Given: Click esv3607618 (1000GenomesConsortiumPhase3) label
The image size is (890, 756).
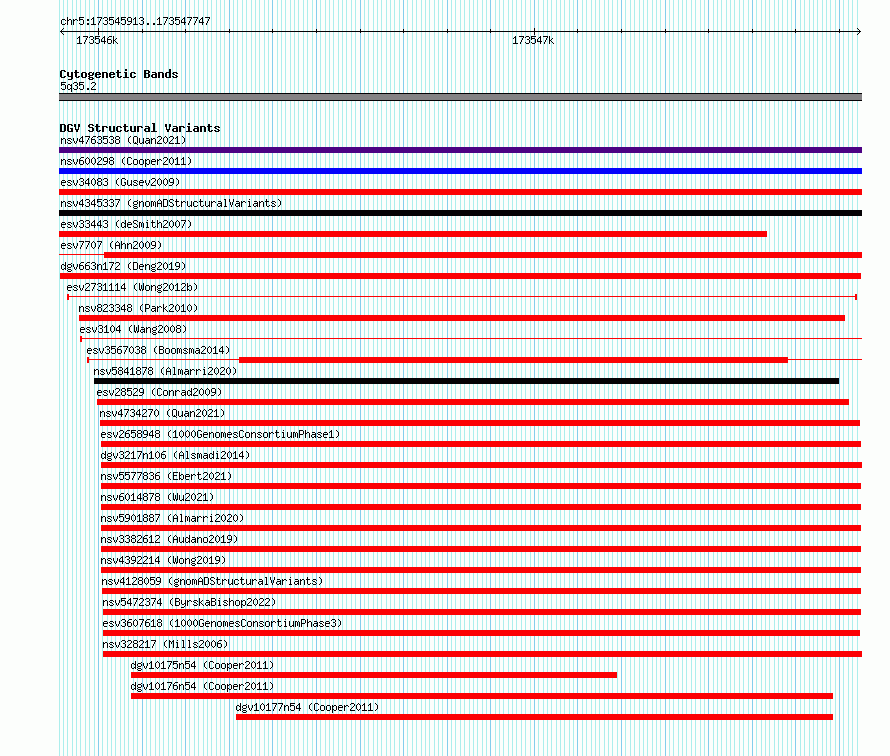Looking at the screenshot, I should pyautogui.click(x=222, y=623).
